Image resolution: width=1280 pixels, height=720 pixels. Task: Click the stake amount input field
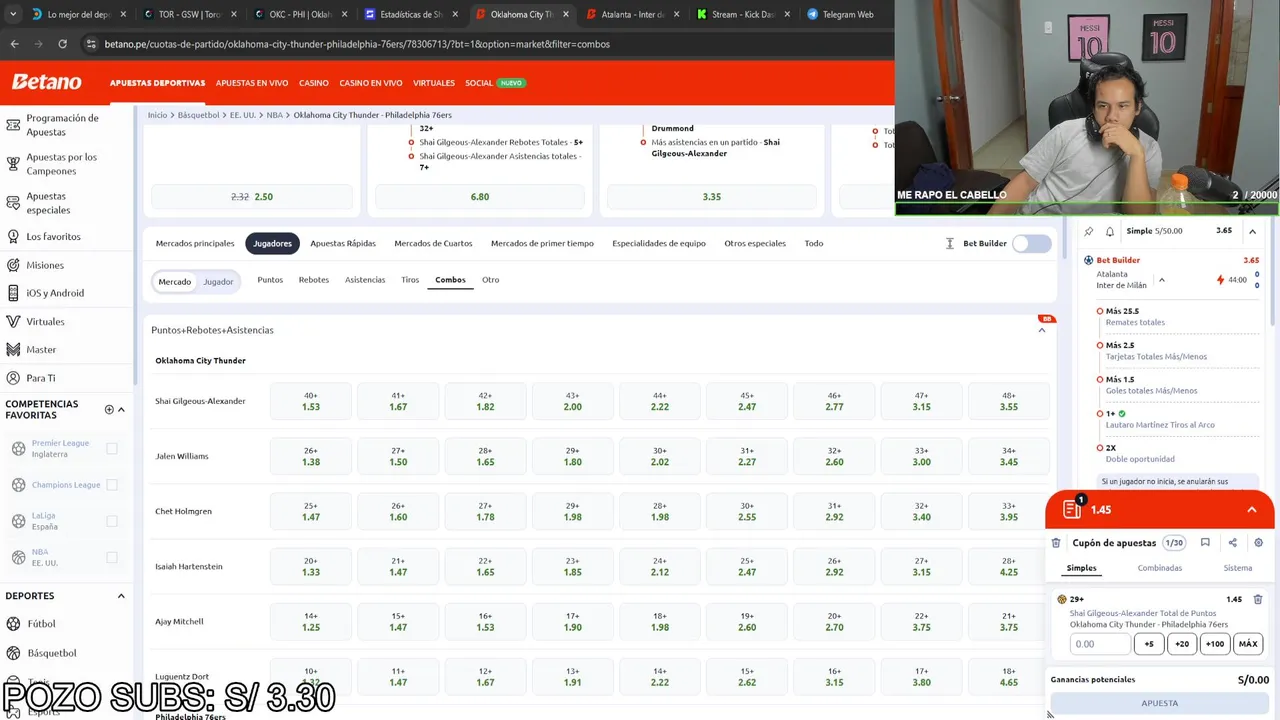pos(1100,644)
